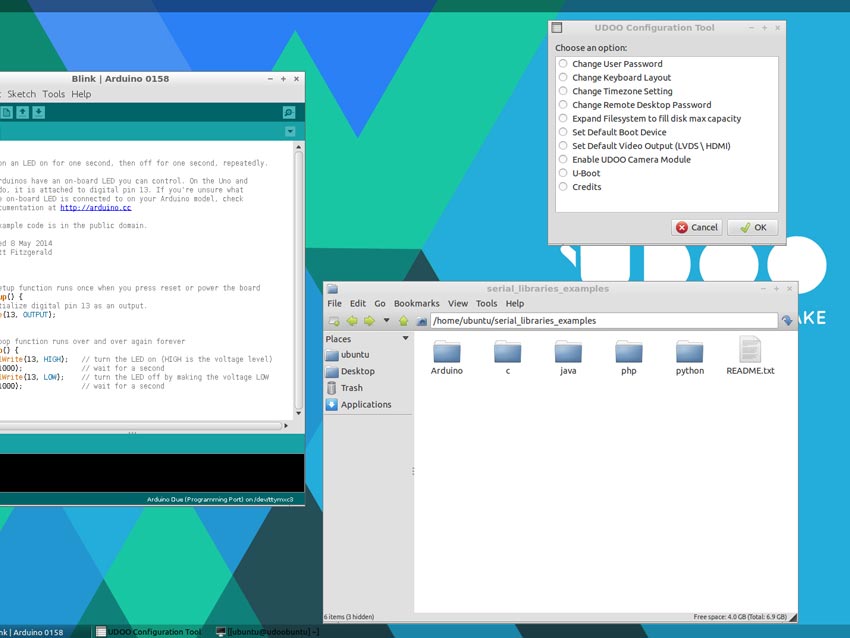Click the editor scroll-down arrow in Arduino
This screenshot has width=850, height=638.
[298, 413]
